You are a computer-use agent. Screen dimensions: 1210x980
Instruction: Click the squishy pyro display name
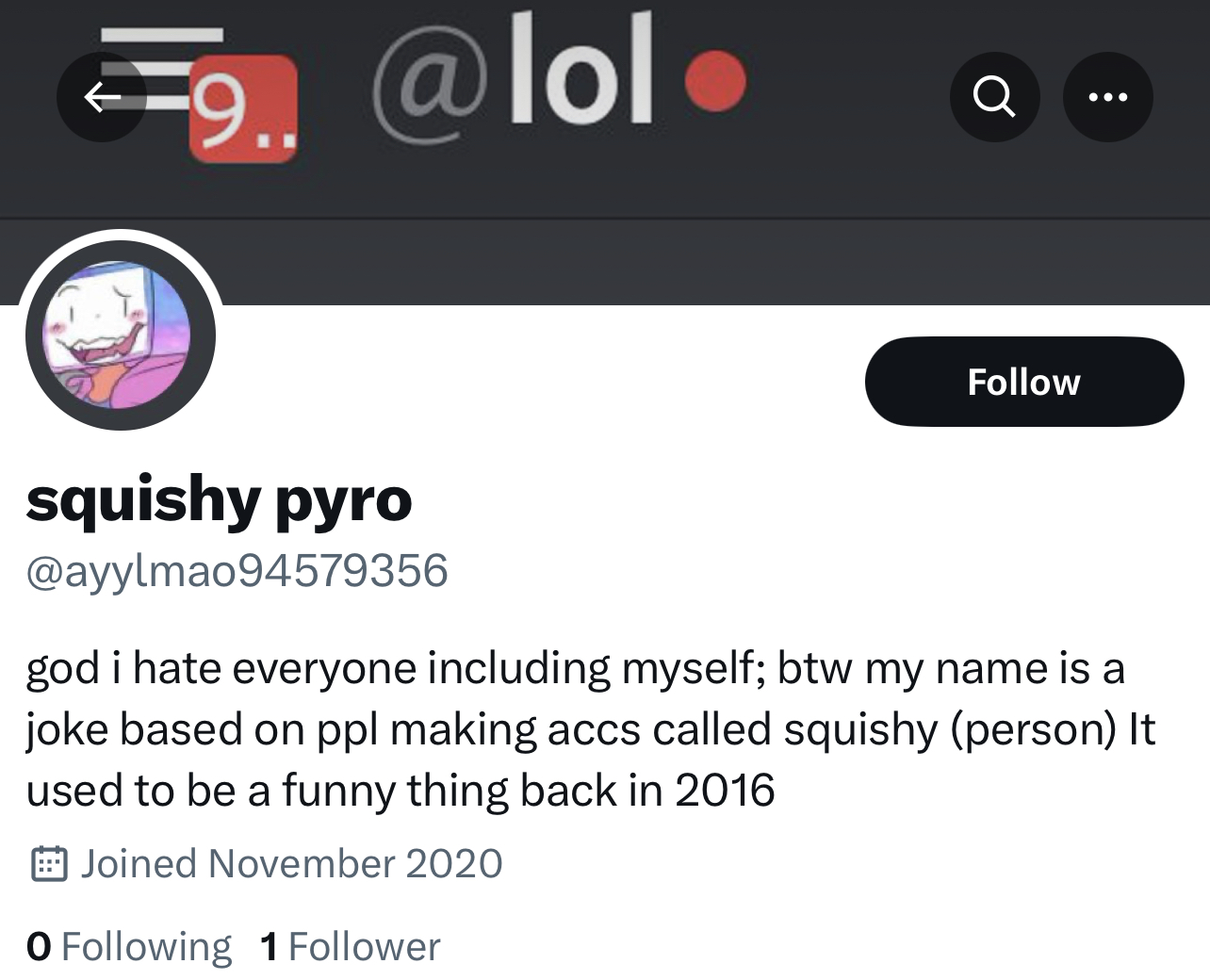(x=219, y=498)
